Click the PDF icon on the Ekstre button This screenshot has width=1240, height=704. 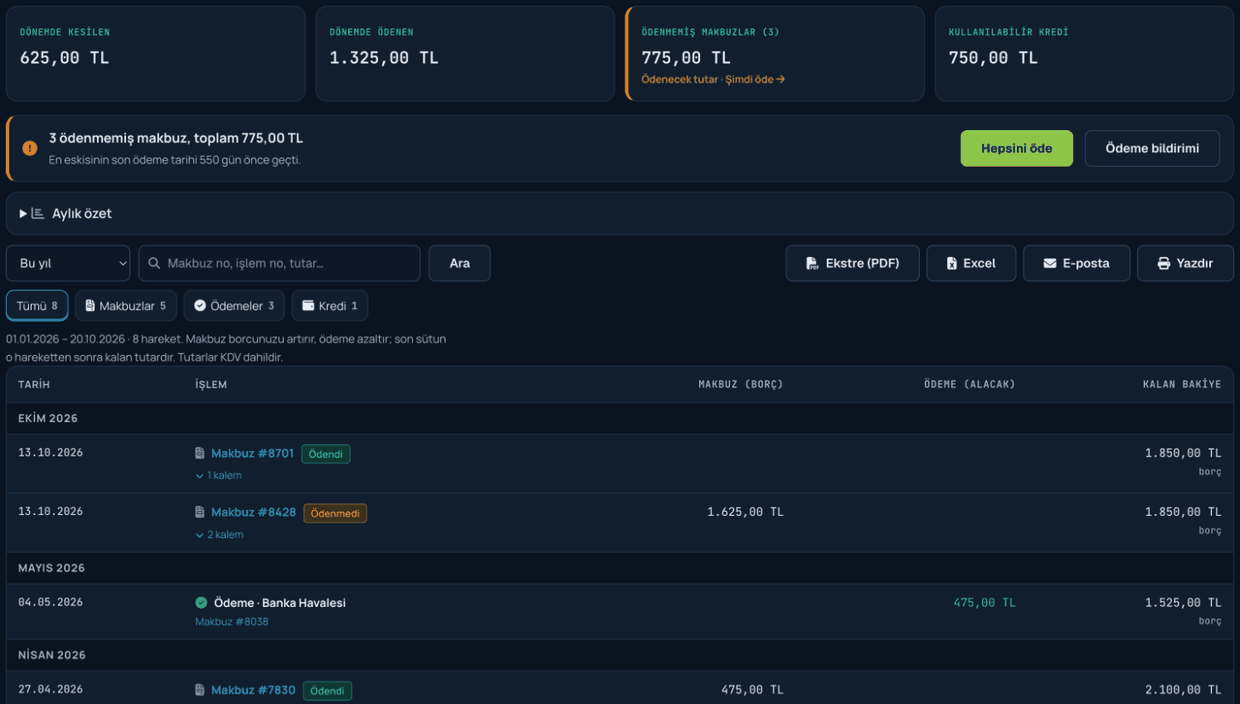click(x=812, y=263)
